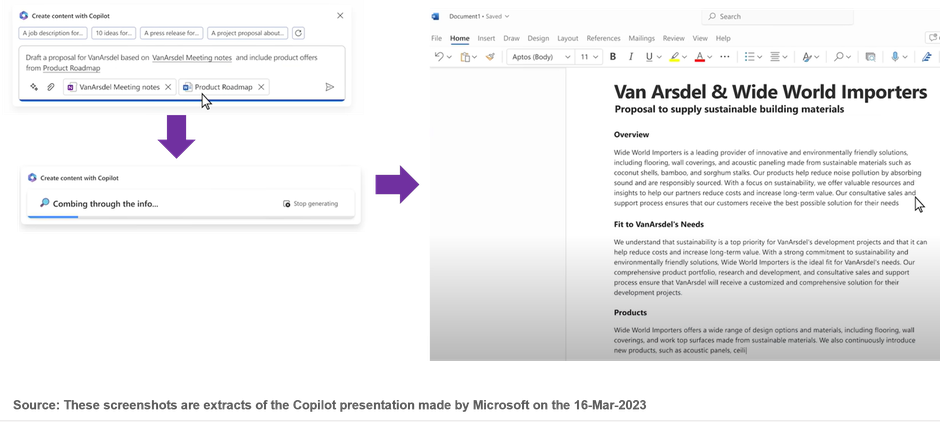
Task: Open the Aptos (Body) font dropdown
Action: tap(541, 57)
